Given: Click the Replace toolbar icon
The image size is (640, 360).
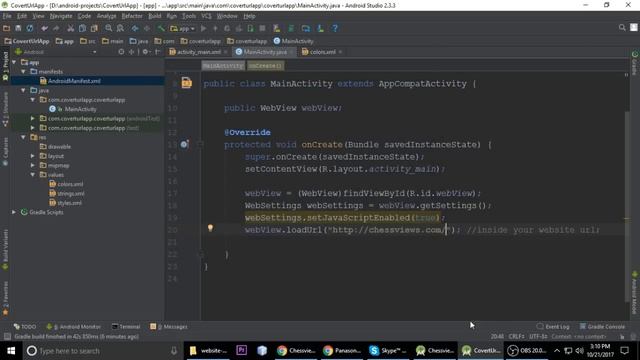Looking at the screenshot, I should coord(120,28).
